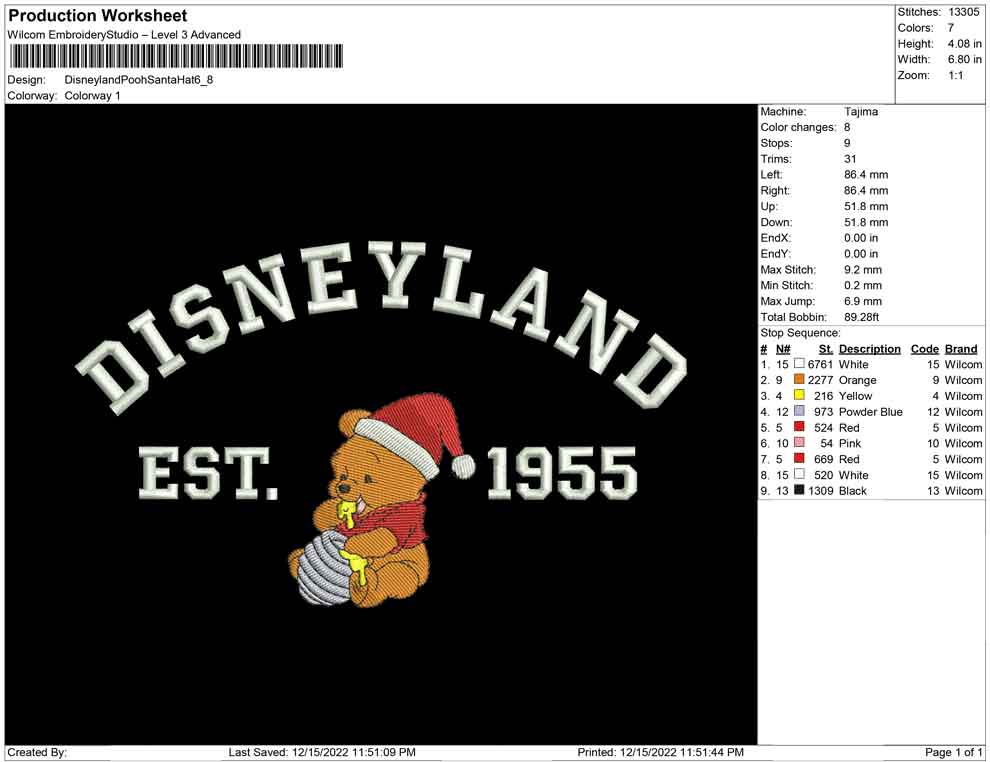Click the Total Bobbin value '89.28ft'
The image size is (990, 762).
pyautogui.click(x=861, y=317)
